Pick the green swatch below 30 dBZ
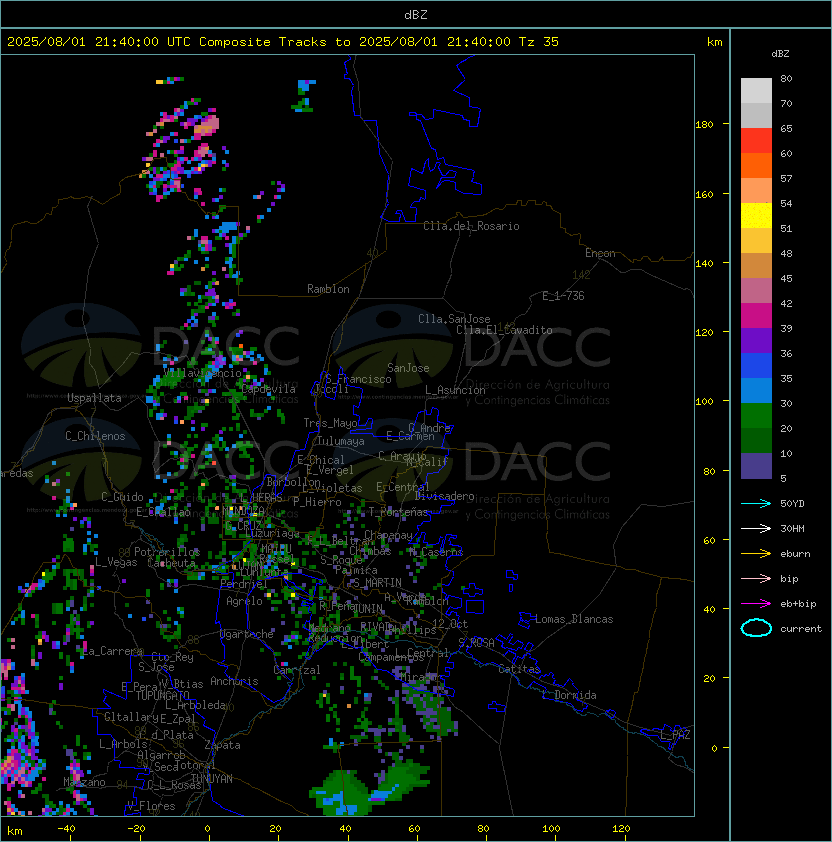Viewport: 832px width, 842px height. pos(756,416)
